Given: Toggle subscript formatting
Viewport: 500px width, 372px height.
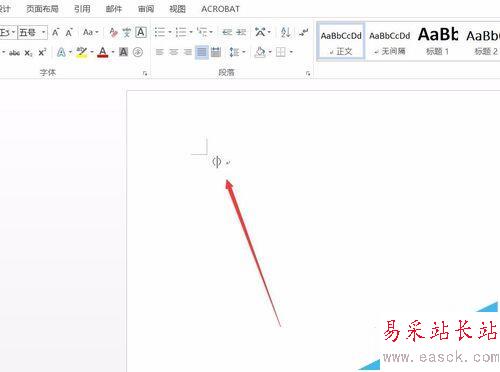Looking at the screenshot, I should point(29,53).
